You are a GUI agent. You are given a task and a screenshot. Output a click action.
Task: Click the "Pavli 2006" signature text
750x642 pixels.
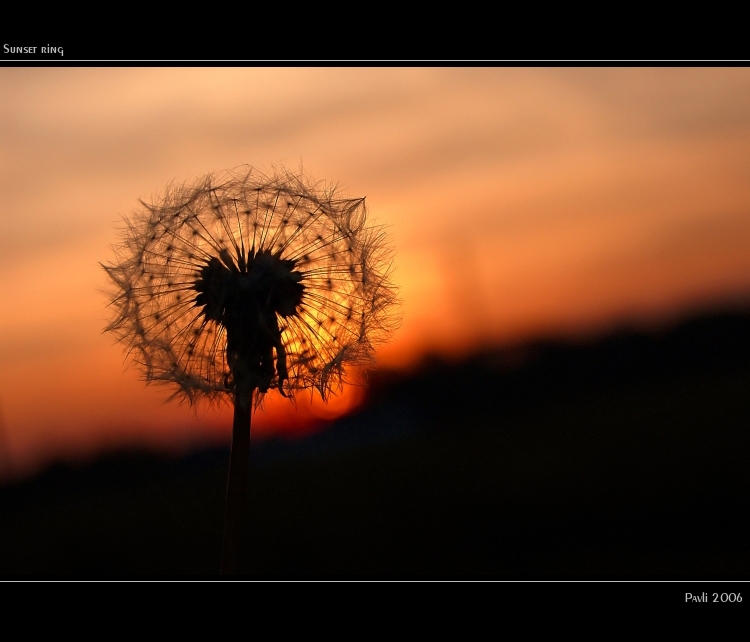713,598
